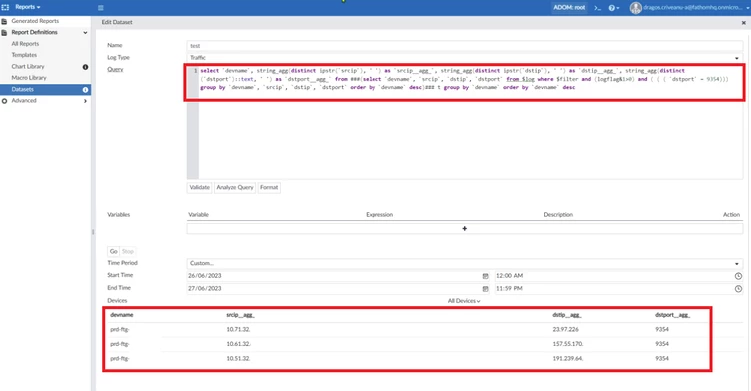Click the Start Time calendar icon

coord(485,276)
